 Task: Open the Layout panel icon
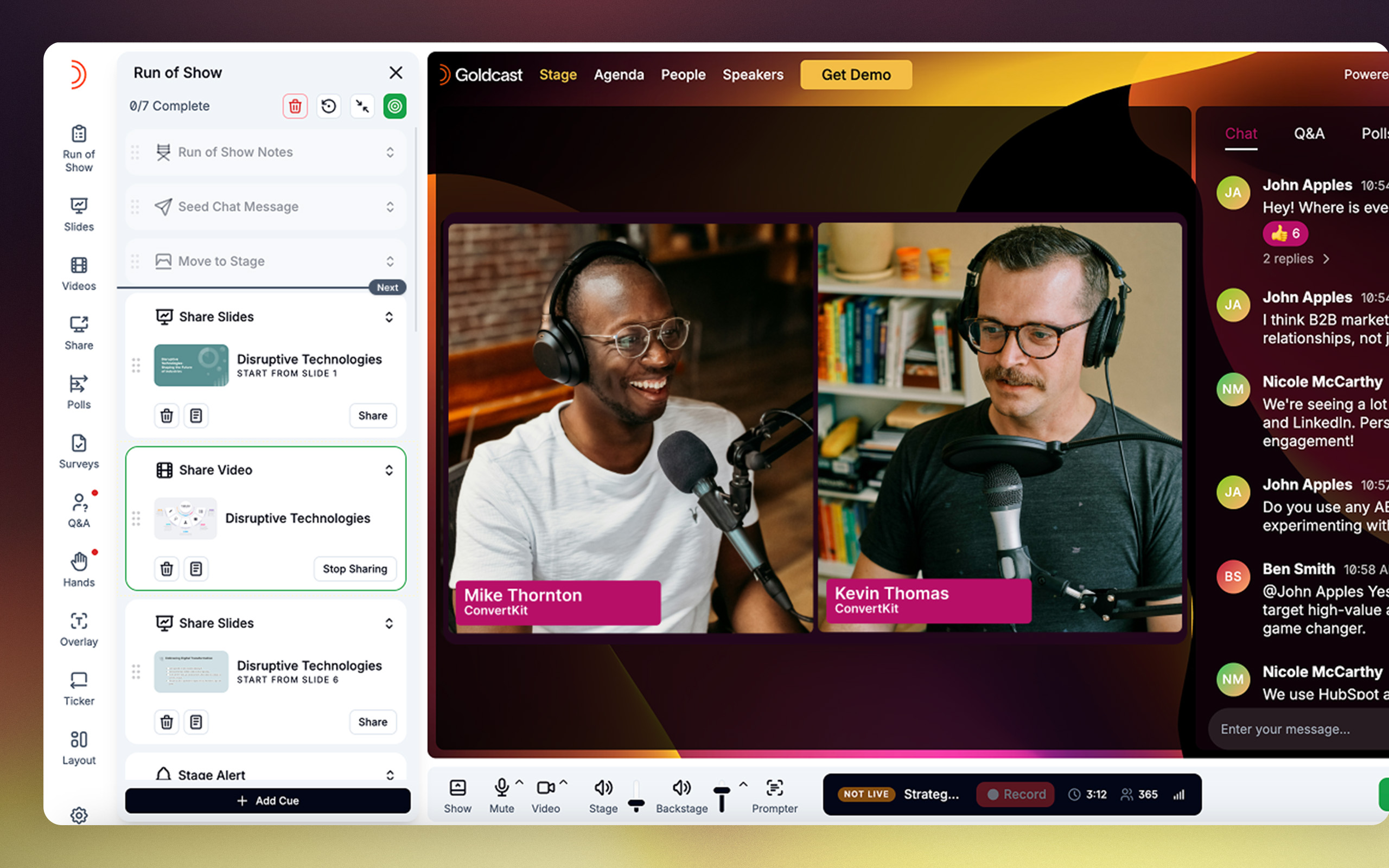click(79, 748)
